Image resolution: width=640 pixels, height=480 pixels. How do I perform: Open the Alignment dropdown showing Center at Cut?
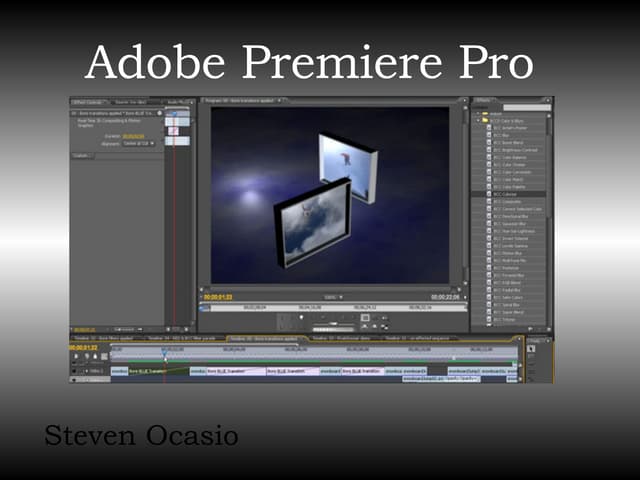(x=139, y=143)
